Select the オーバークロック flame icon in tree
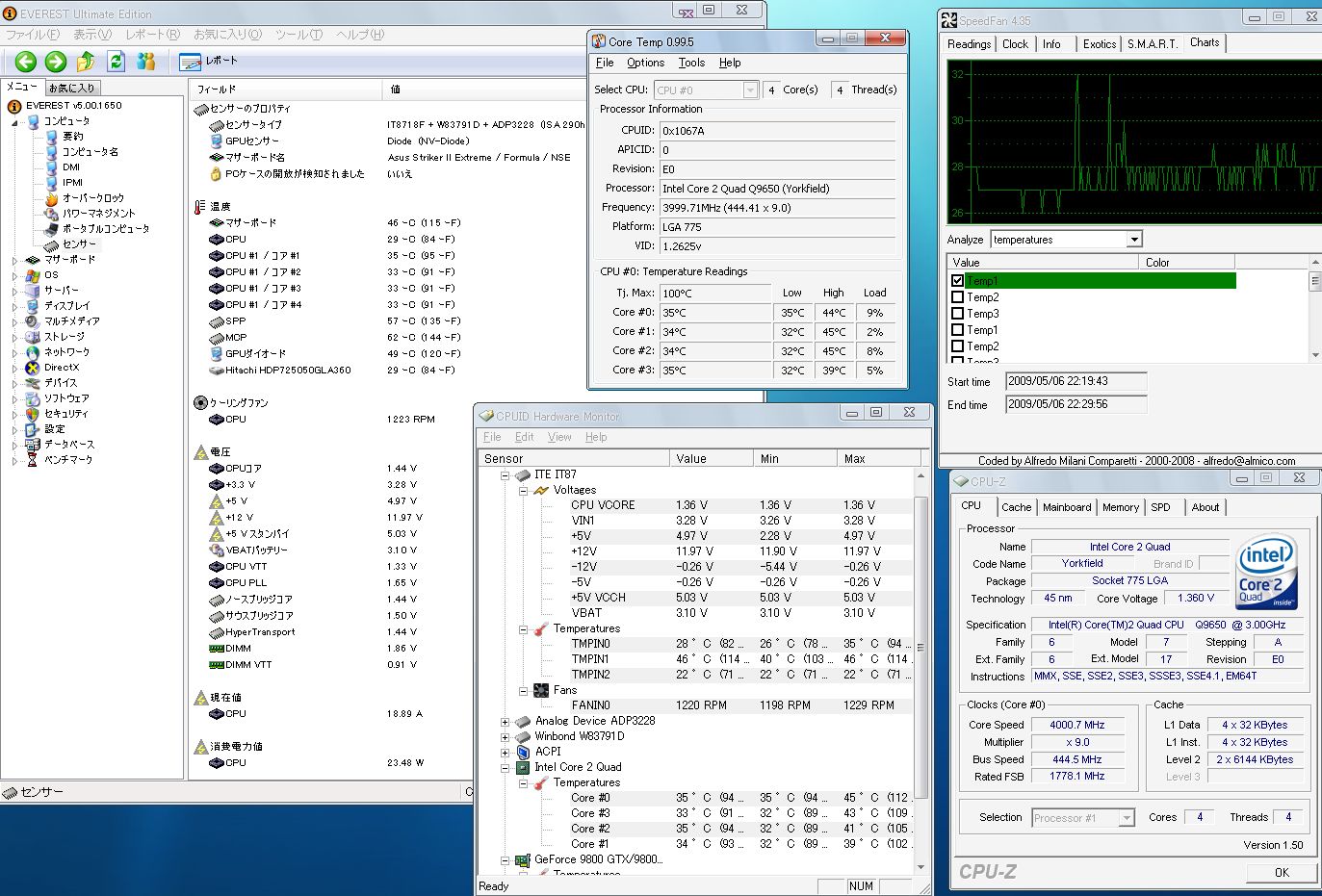 [x=51, y=198]
